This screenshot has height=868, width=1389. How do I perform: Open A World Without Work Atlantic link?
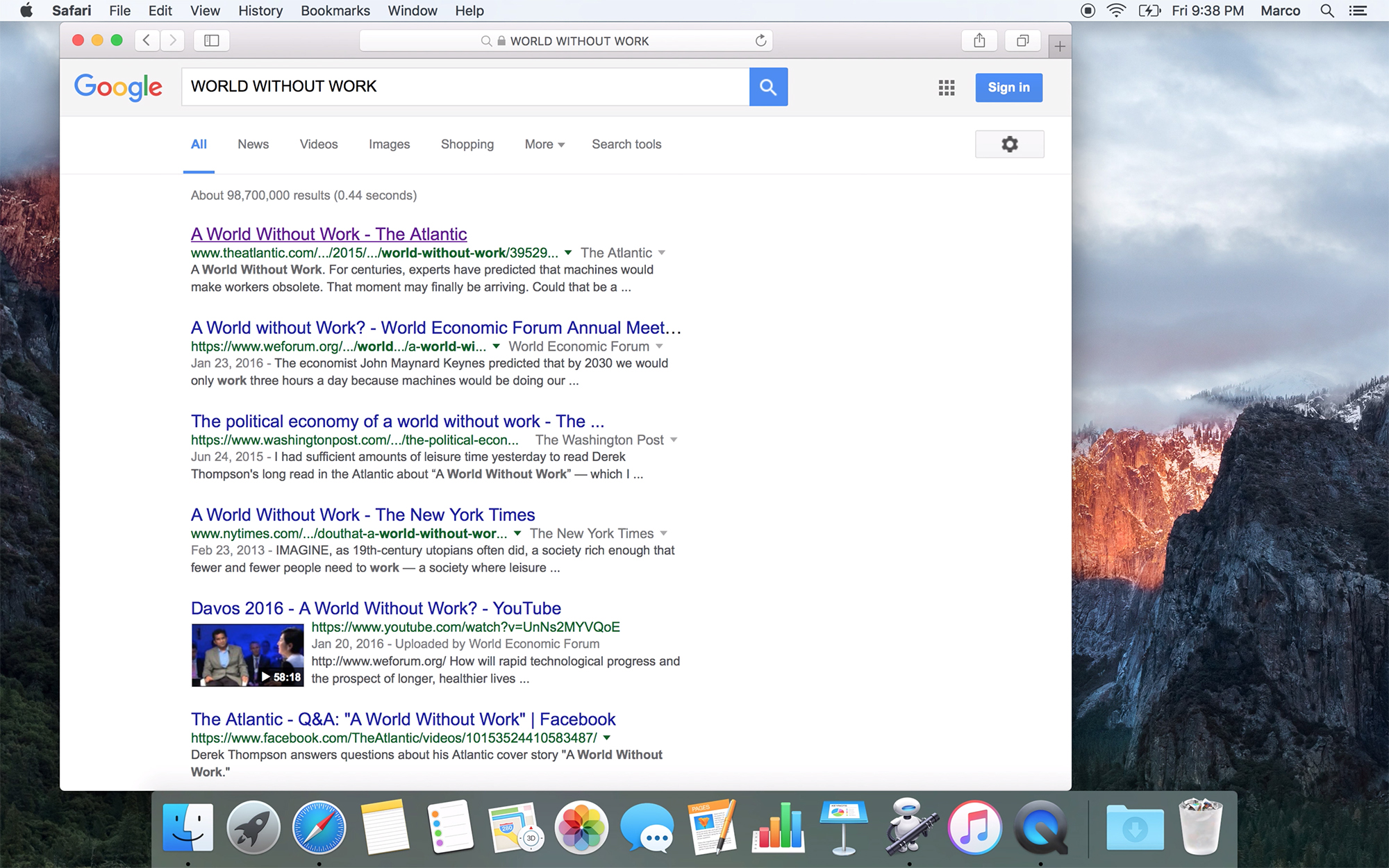[328, 234]
